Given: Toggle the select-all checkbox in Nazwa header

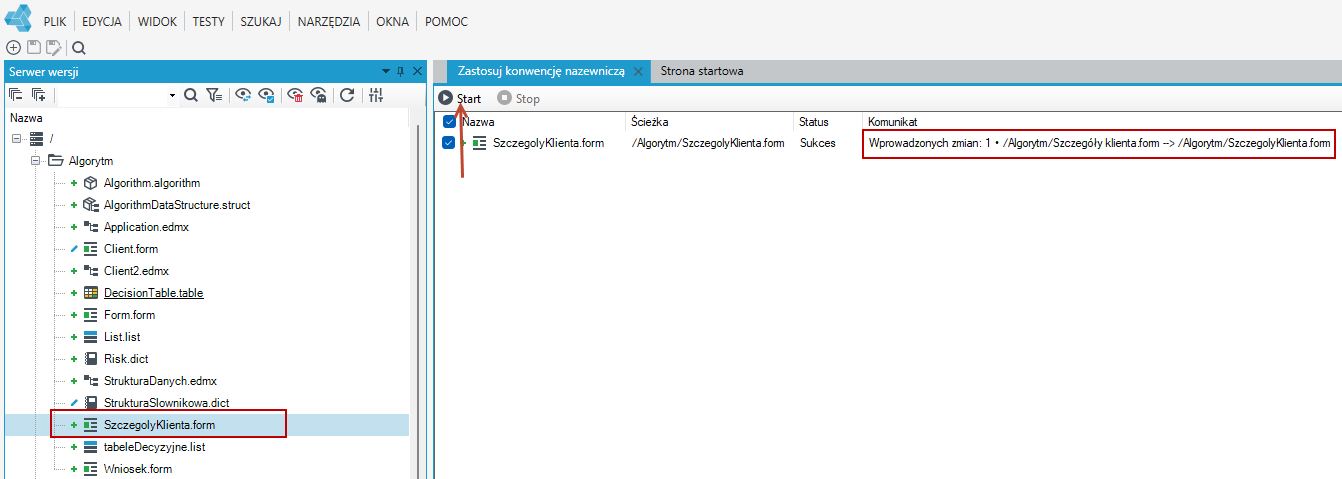Looking at the screenshot, I should 449,121.
